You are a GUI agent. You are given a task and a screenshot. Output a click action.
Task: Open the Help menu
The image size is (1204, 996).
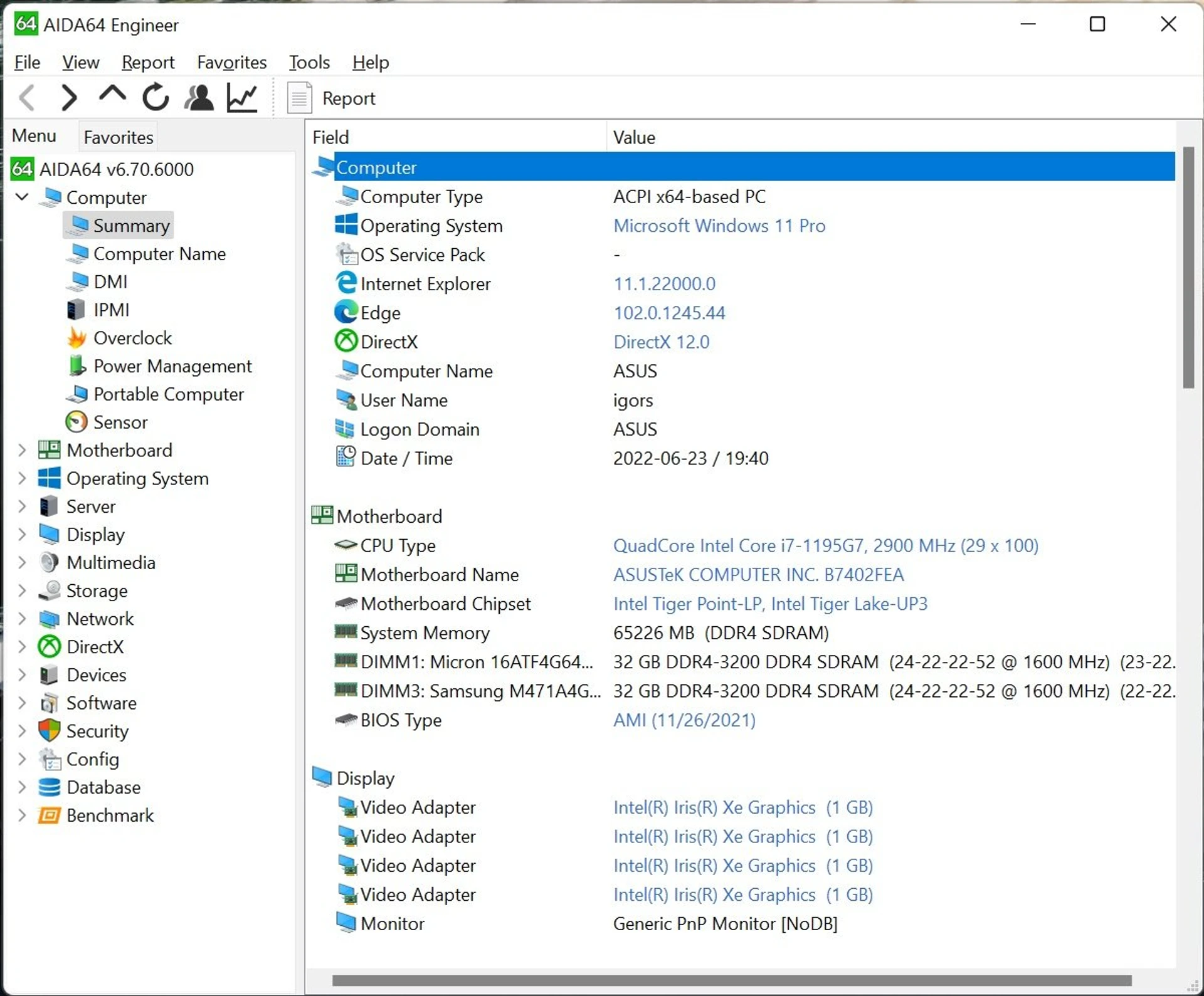[x=371, y=62]
